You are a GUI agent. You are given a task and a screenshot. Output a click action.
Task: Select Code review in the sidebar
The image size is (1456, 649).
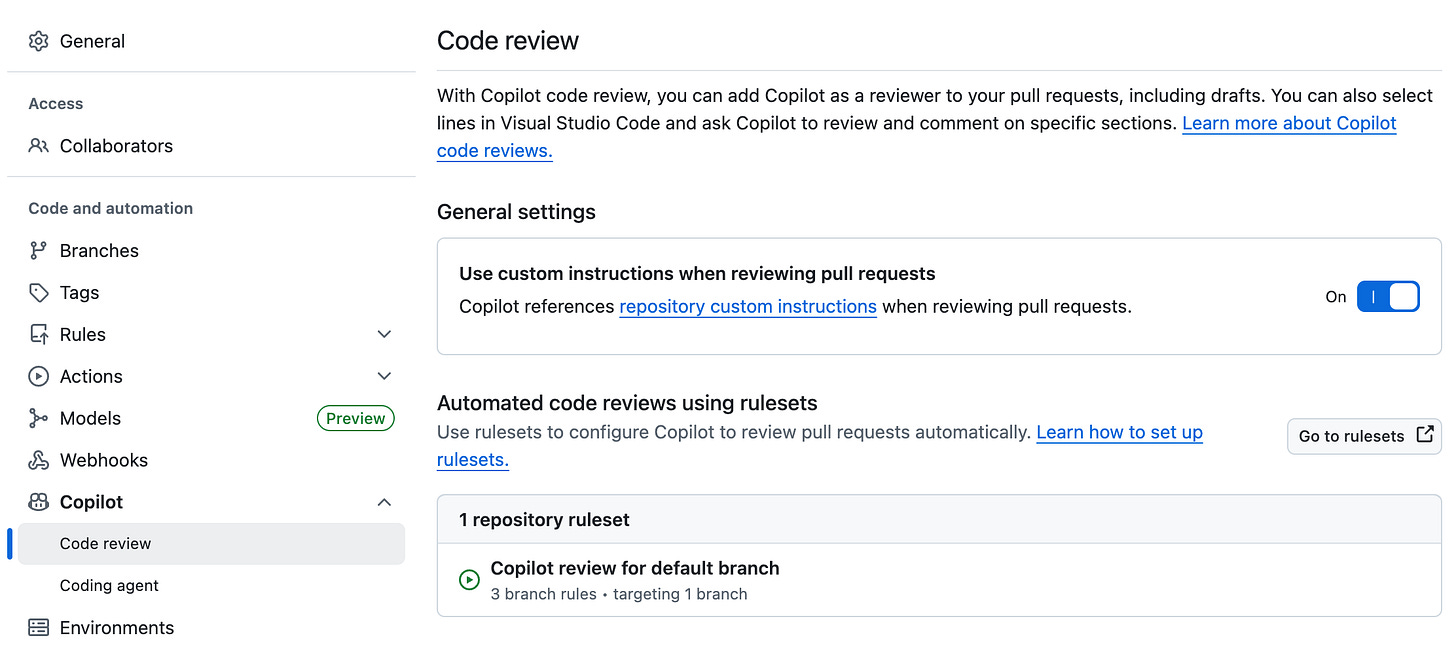point(105,543)
